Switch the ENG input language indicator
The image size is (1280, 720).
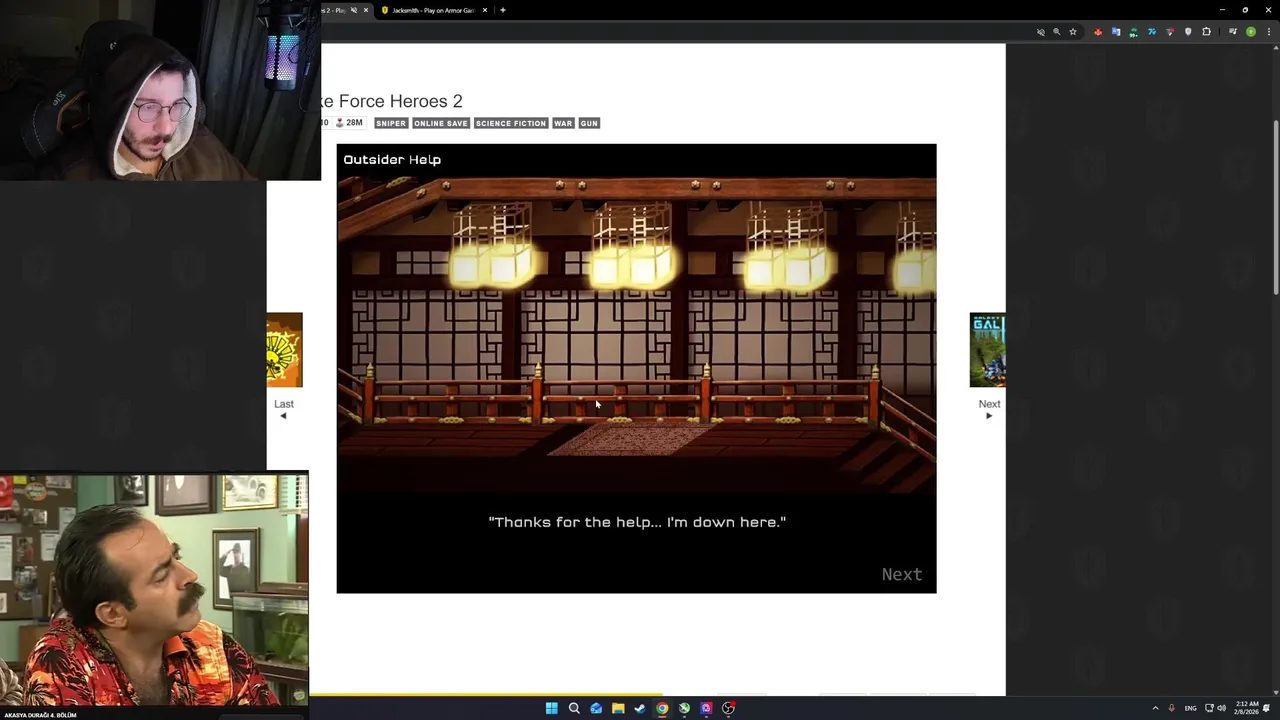click(x=1190, y=708)
